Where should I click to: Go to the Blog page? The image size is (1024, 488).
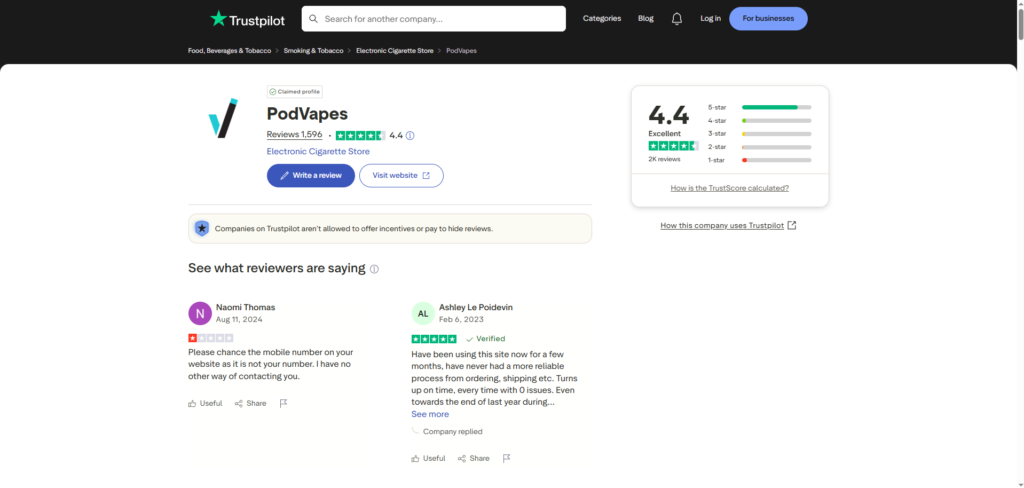[646, 18]
